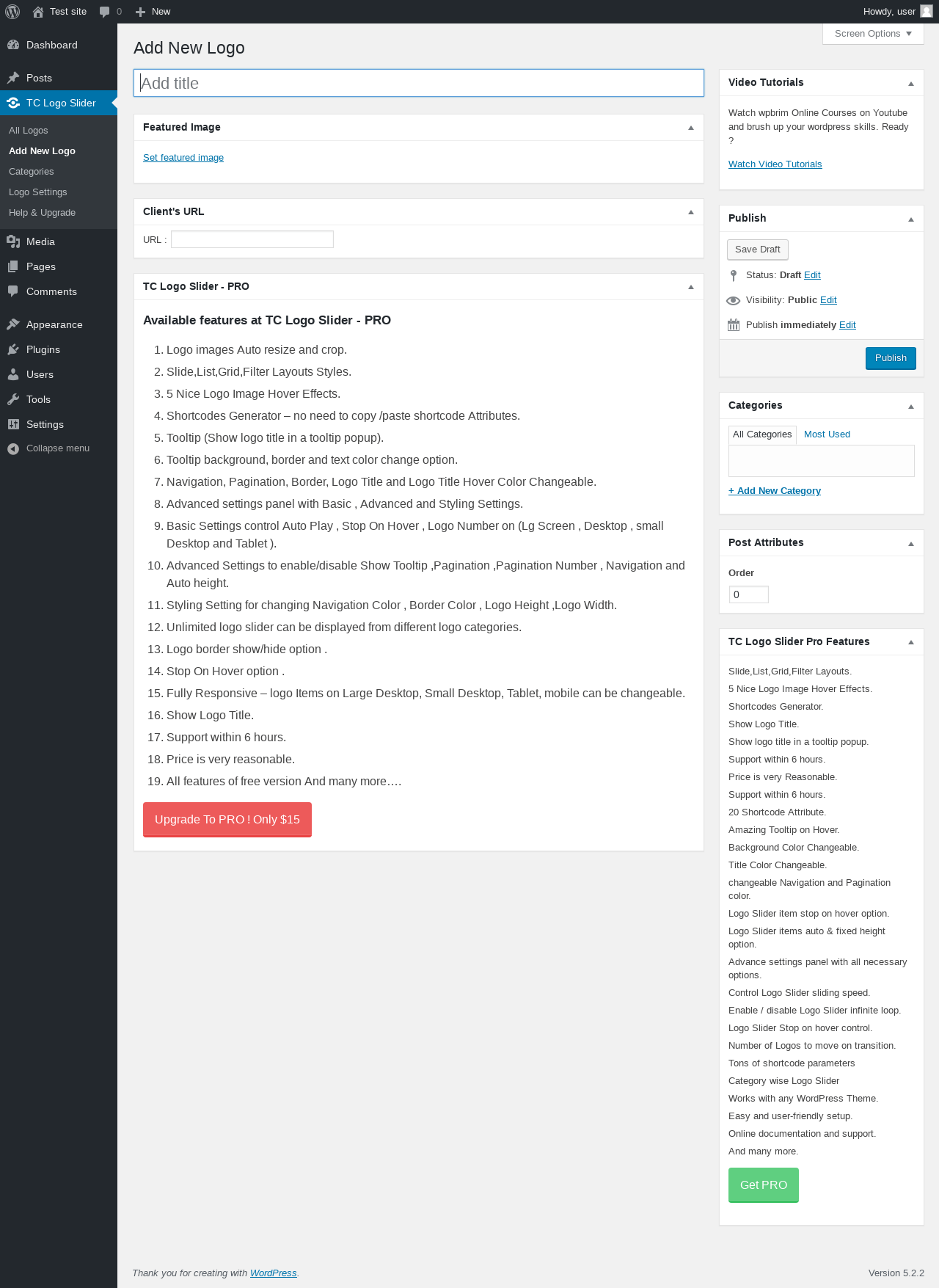Click the Client's URL text field

252,239
